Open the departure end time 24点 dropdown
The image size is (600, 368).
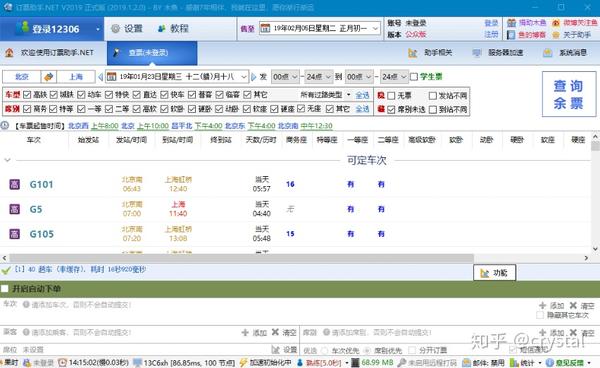pos(318,77)
